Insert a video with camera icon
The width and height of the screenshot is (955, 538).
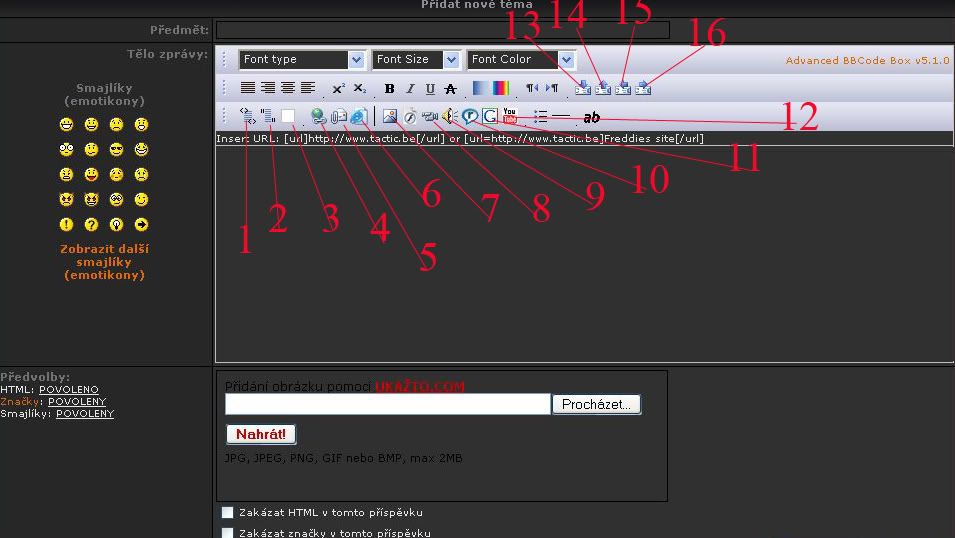tap(430, 116)
